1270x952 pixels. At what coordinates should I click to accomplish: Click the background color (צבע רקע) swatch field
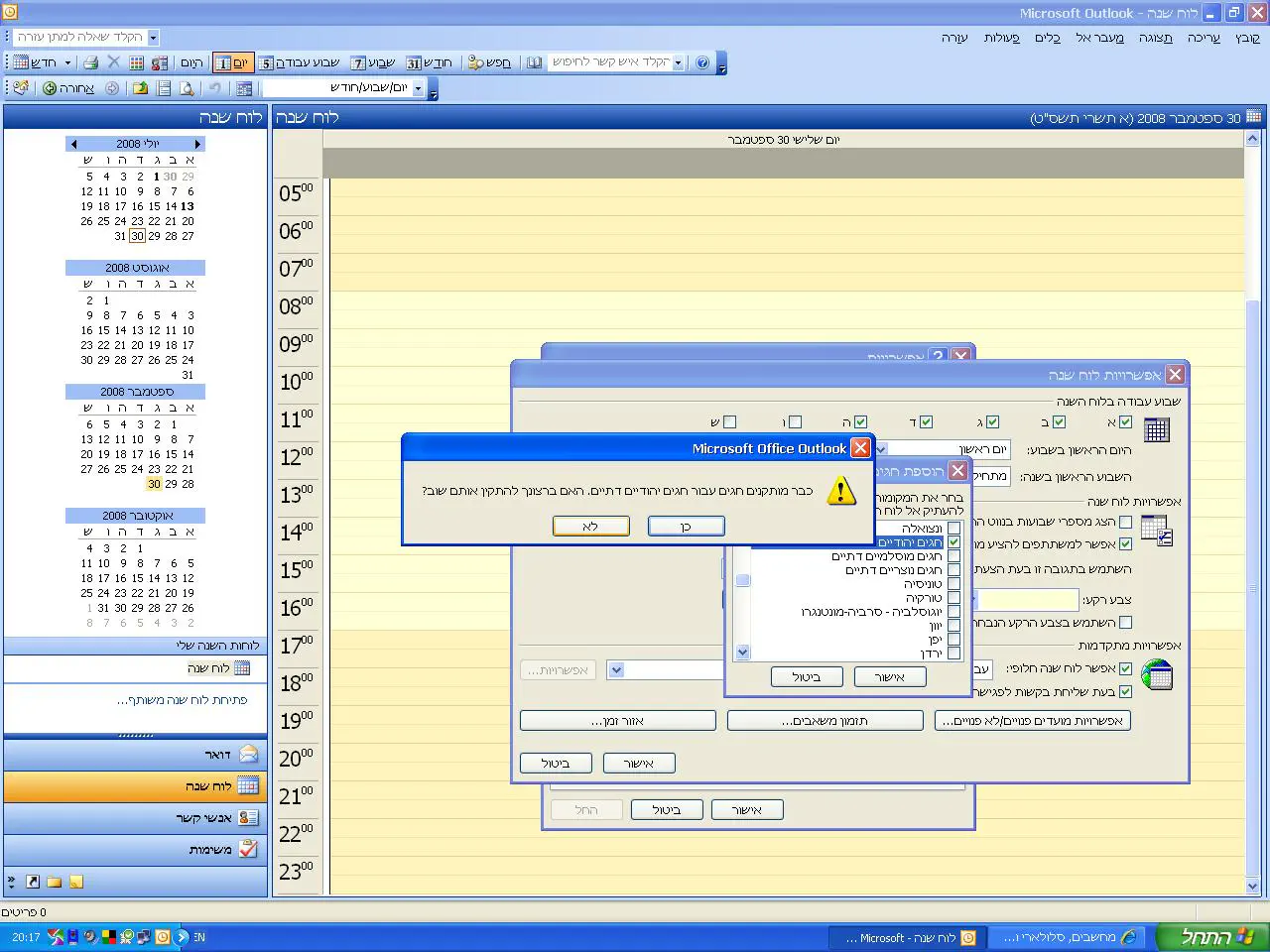point(1028,600)
